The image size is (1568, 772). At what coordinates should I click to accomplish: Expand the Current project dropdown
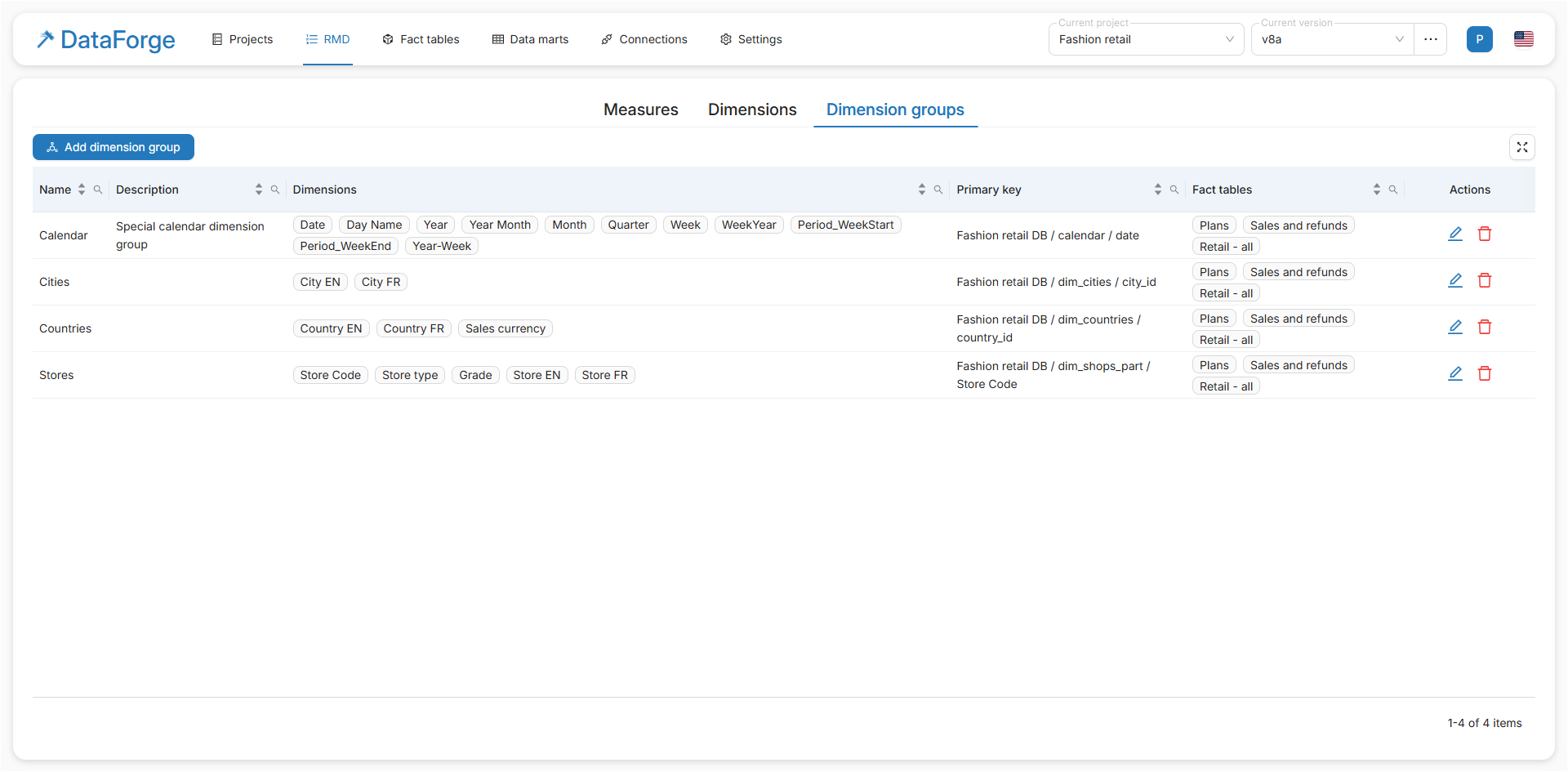click(x=1145, y=39)
